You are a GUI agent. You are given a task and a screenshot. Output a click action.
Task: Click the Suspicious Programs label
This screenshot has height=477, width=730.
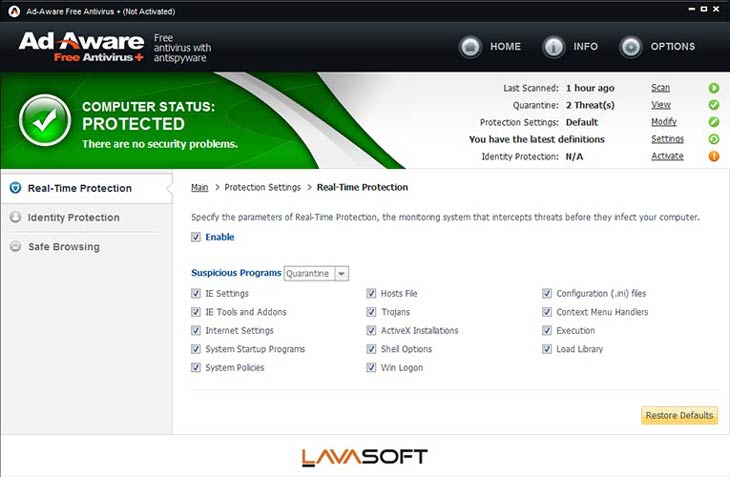pos(236,273)
